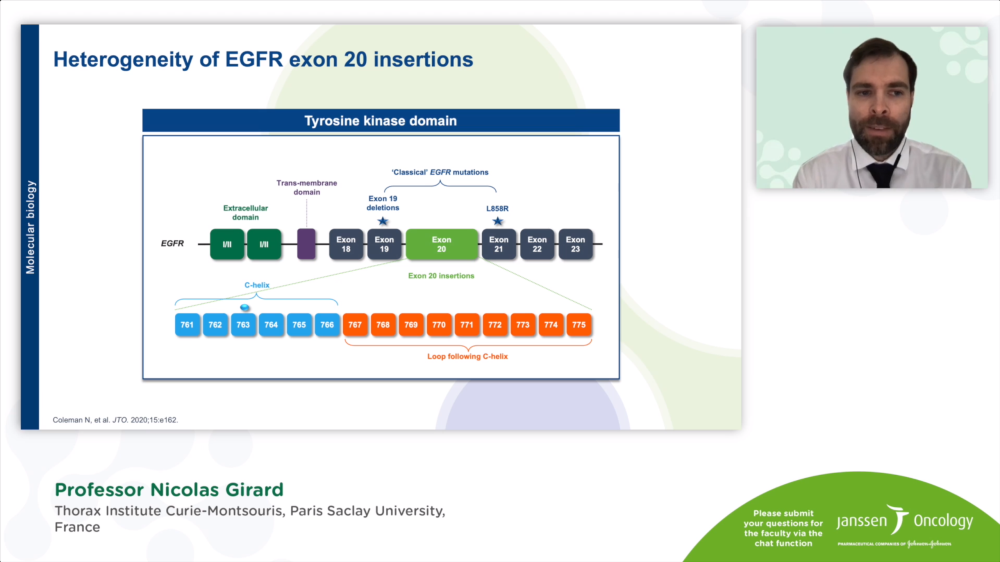Click the 'Exon 19 deletions' label
Image resolution: width=1000 pixels, height=562 pixels.
click(x=383, y=203)
